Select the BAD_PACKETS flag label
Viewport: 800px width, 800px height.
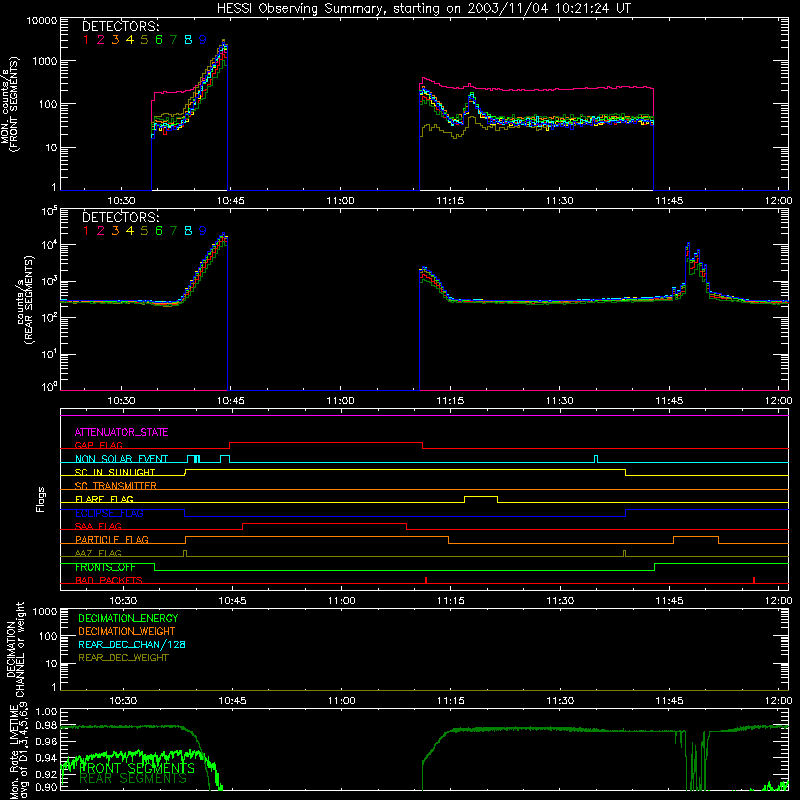pyautogui.click(x=109, y=581)
